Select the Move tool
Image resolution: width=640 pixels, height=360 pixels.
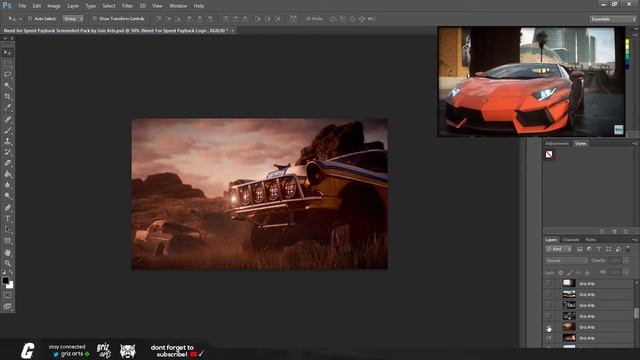tap(7, 53)
